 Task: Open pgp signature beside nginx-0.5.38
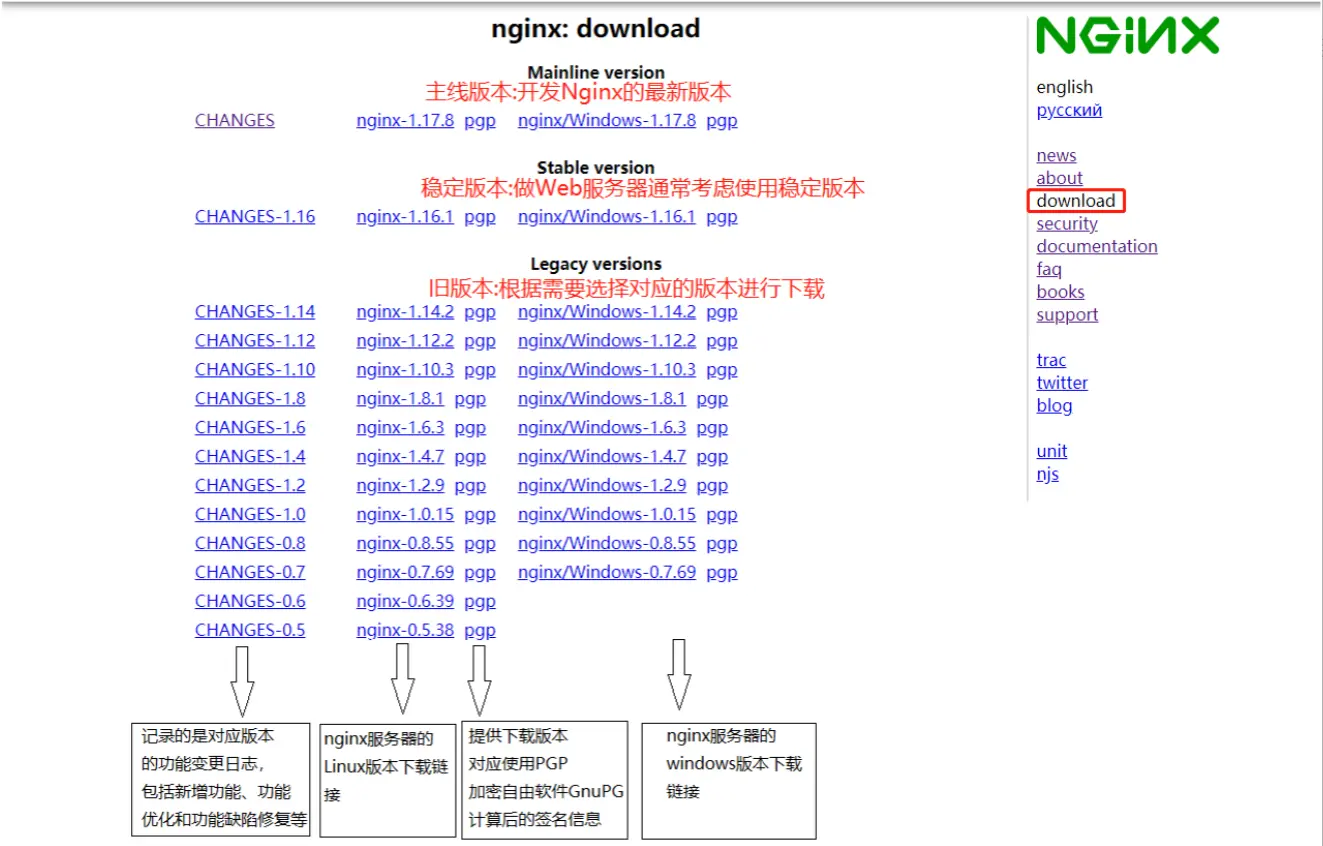(480, 630)
